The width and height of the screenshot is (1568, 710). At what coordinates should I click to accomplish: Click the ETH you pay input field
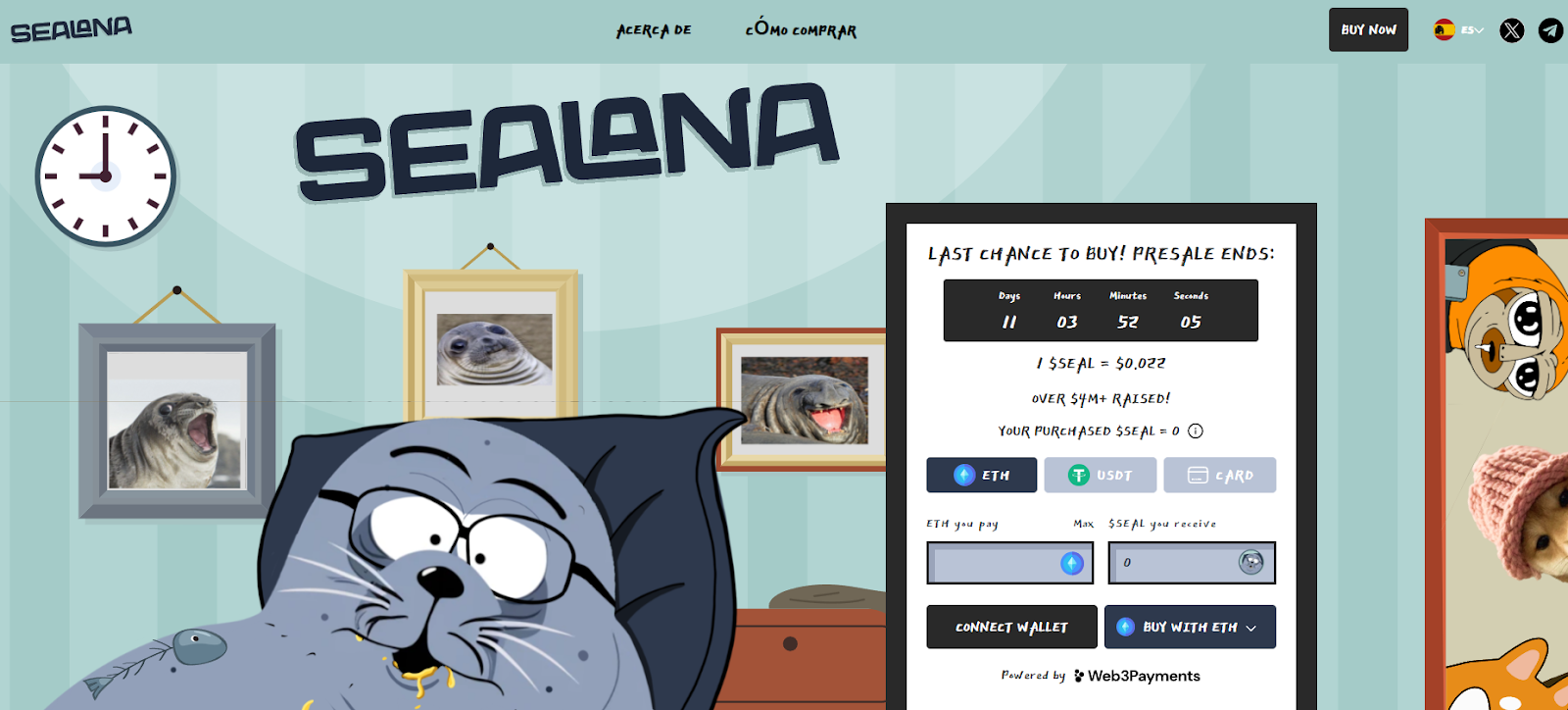(1010, 563)
